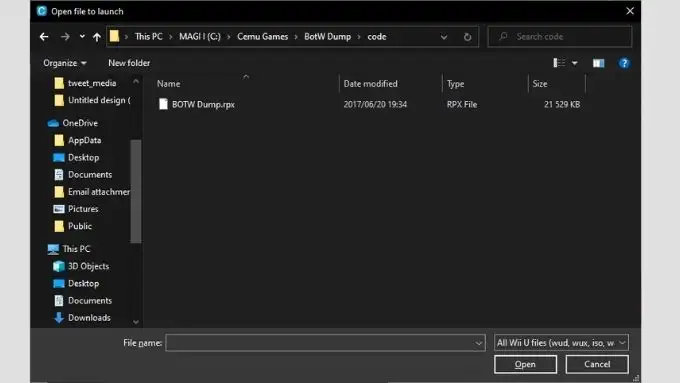Change the view layout icon
This screenshot has width=680, height=383.
tap(559, 63)
